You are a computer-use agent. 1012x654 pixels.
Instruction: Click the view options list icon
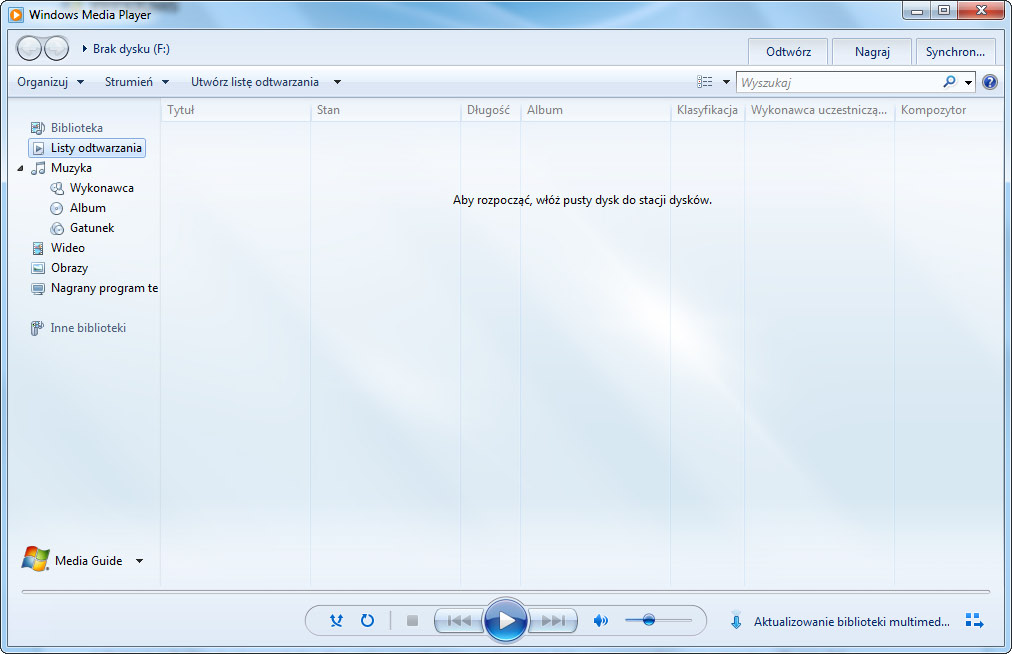pos(705,82)
